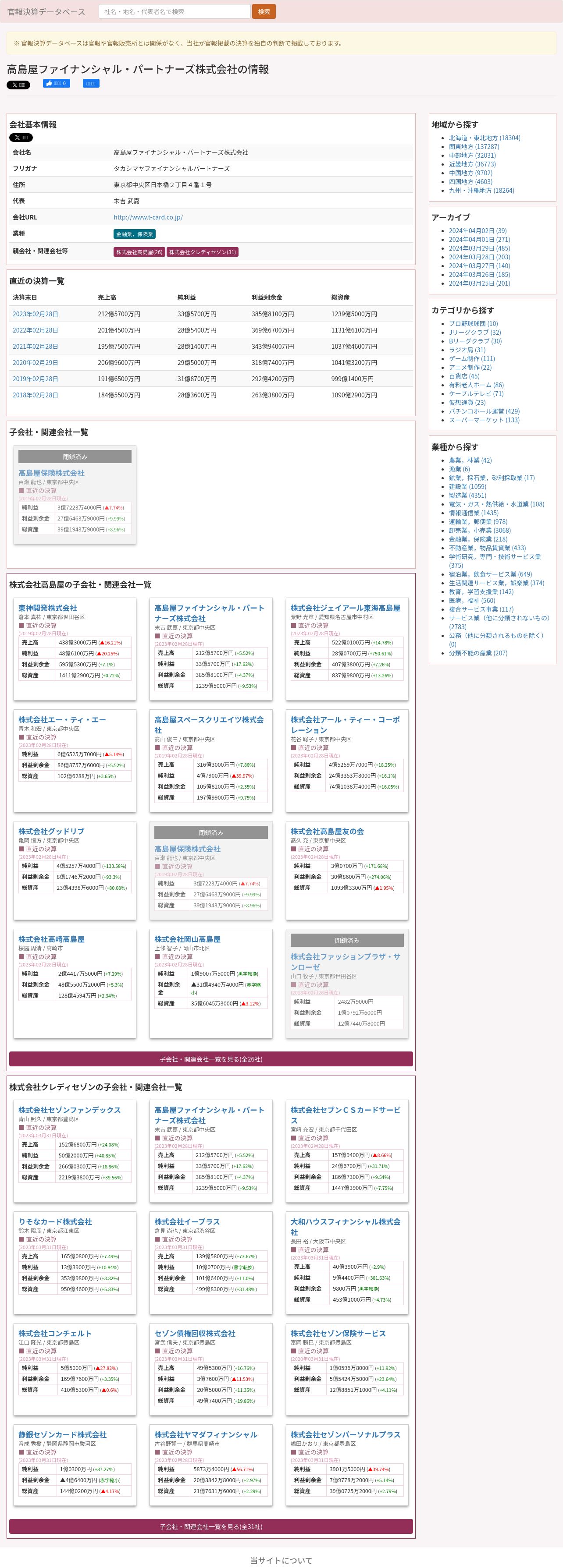Open the 百貨店 (45) category
The height and width of the screenshot is (1568, 563).
click(x=464, y=376)
